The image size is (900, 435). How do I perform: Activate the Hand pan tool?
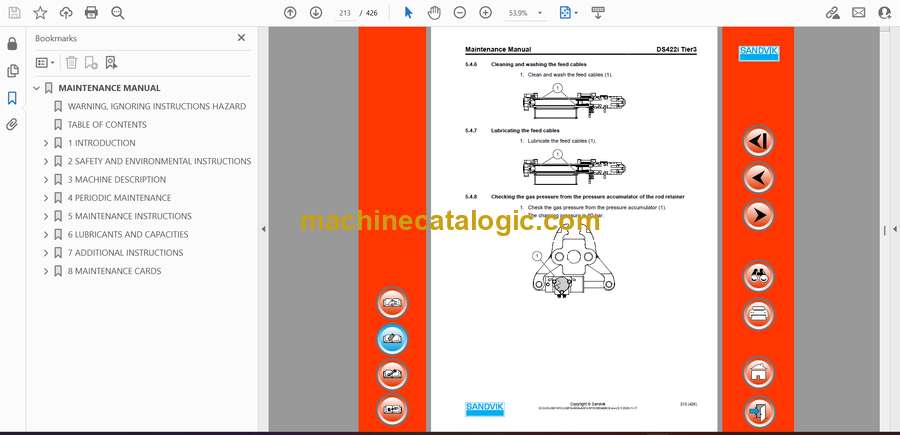coord(434,13)
